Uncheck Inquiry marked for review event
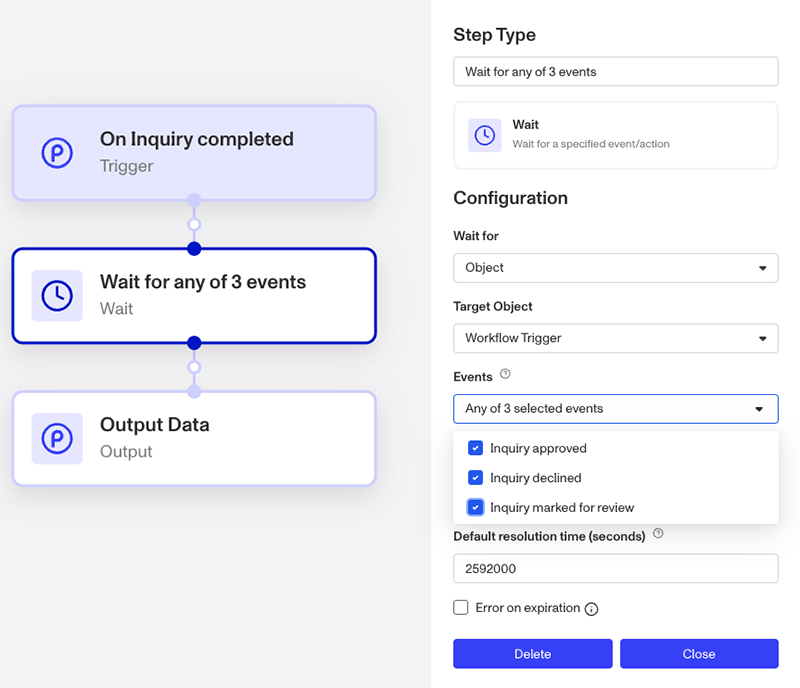 click(x=475, y=507)
